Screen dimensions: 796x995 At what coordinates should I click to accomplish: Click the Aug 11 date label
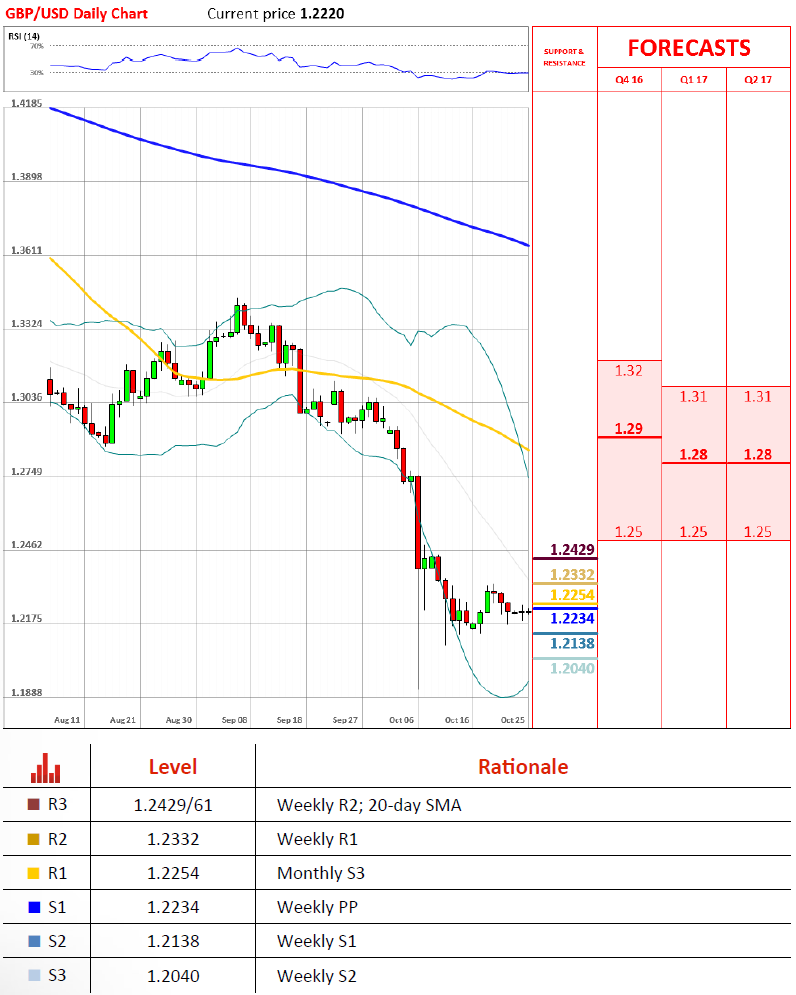(67, 720)
